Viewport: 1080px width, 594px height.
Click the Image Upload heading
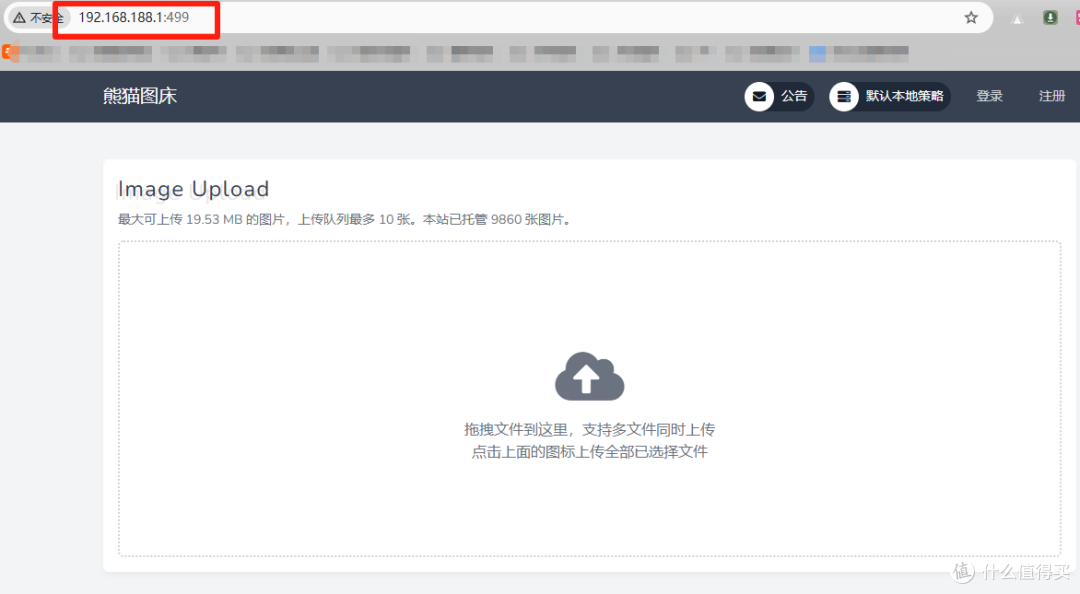point(194,189)
